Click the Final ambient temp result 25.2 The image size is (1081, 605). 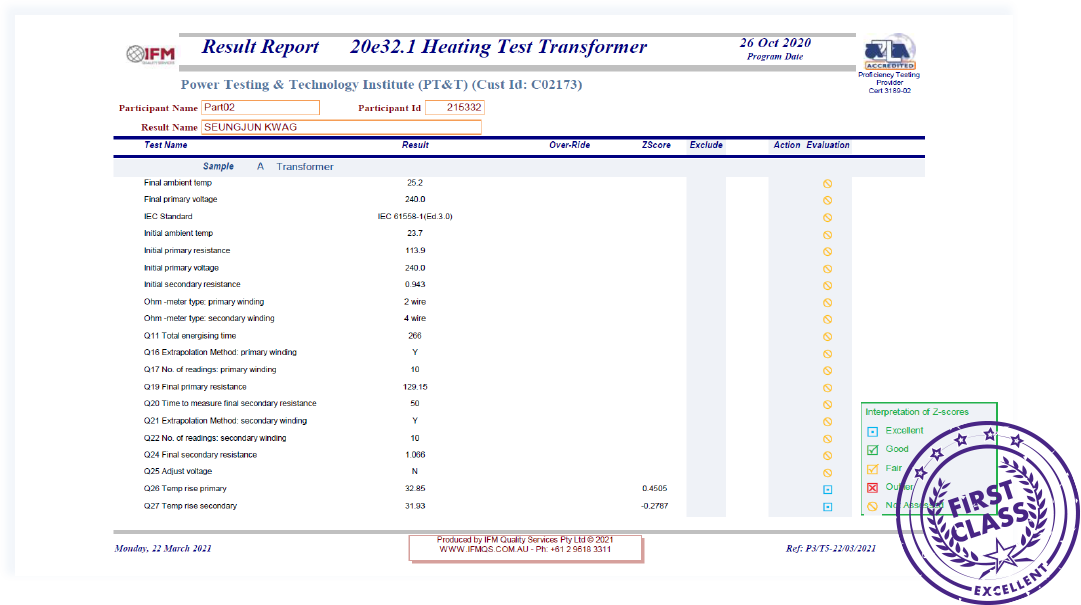[x=415, y=183]
